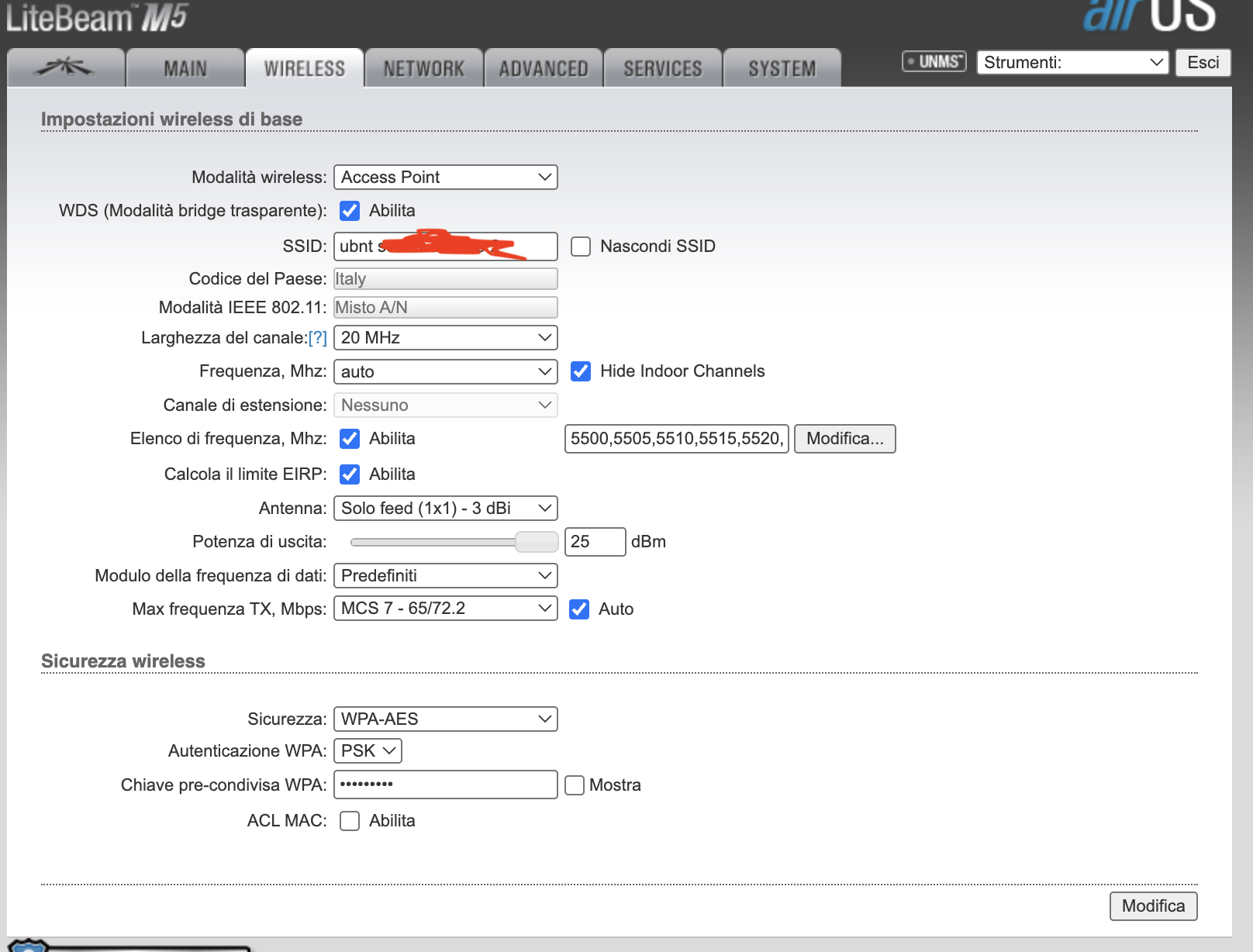Image resolution: width=1253 pixels, height=952 pixels.
Task: Click the Modifica... frequency list button
Action: click(844, 439)
